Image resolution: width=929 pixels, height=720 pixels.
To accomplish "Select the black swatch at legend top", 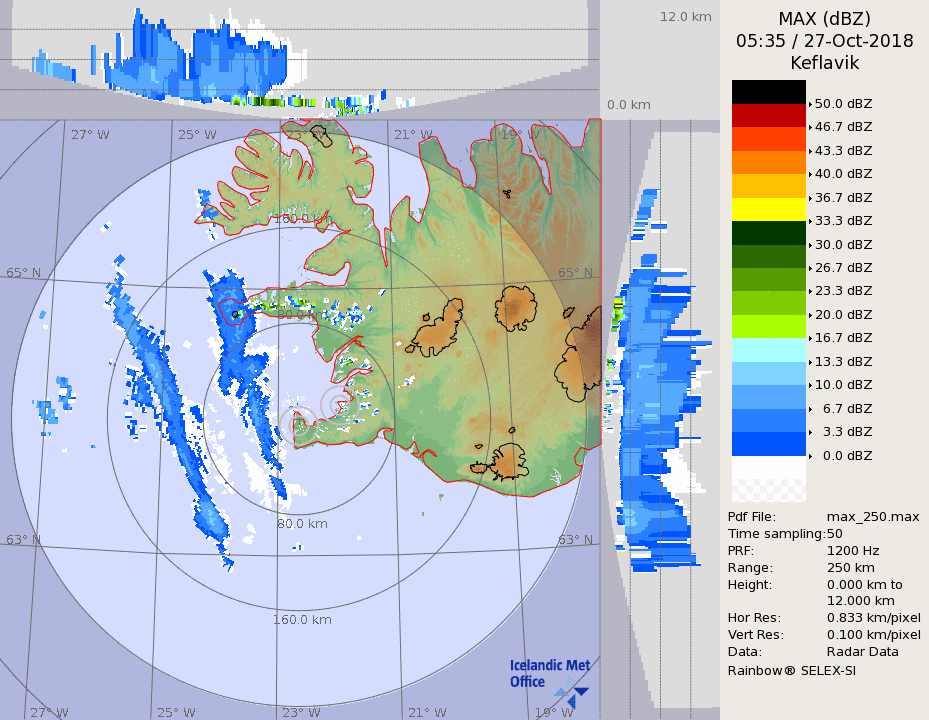I will (x=768, y=91).
